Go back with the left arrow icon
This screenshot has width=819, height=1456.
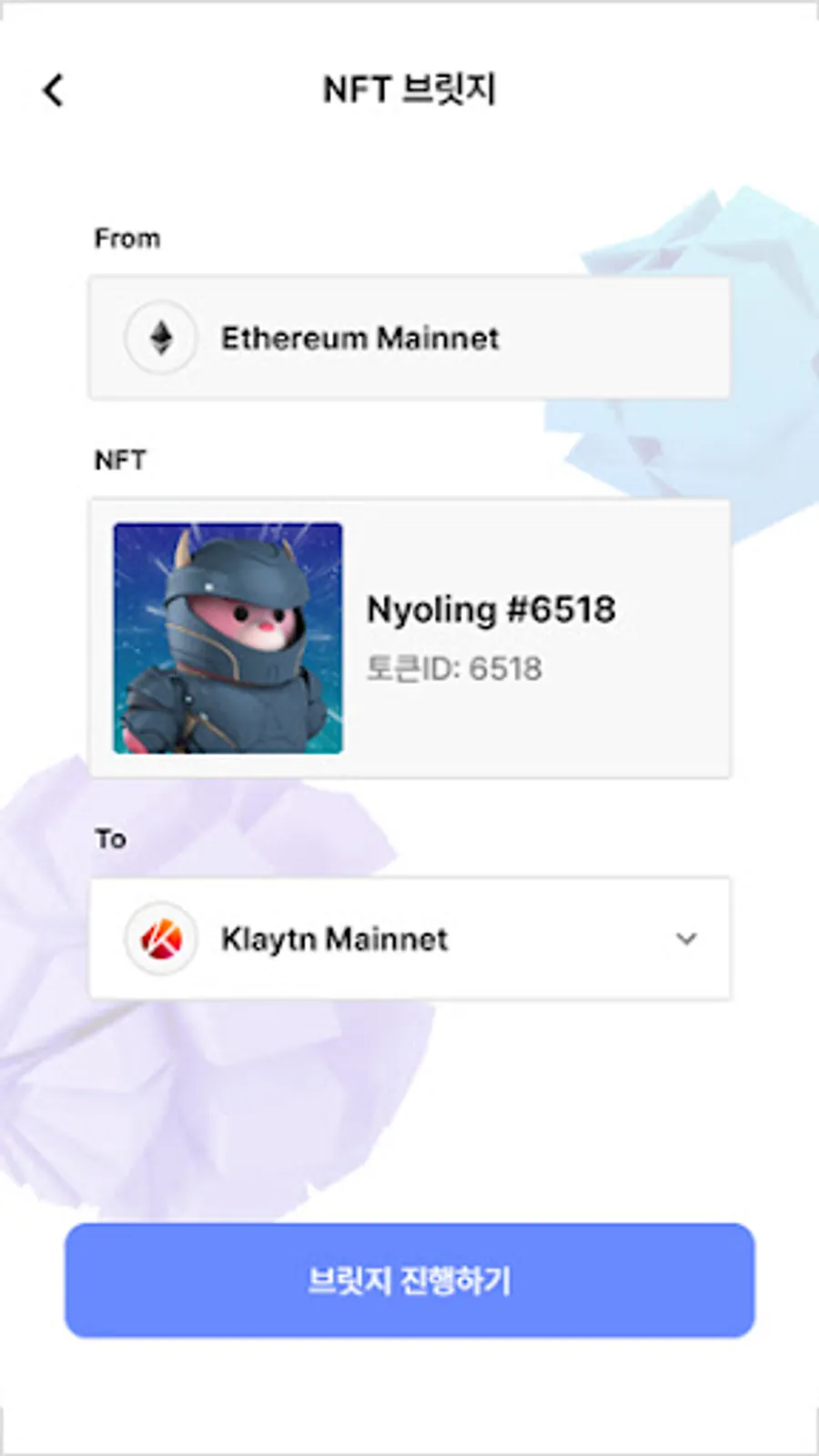pyautogui.click(x=54, y=90)
